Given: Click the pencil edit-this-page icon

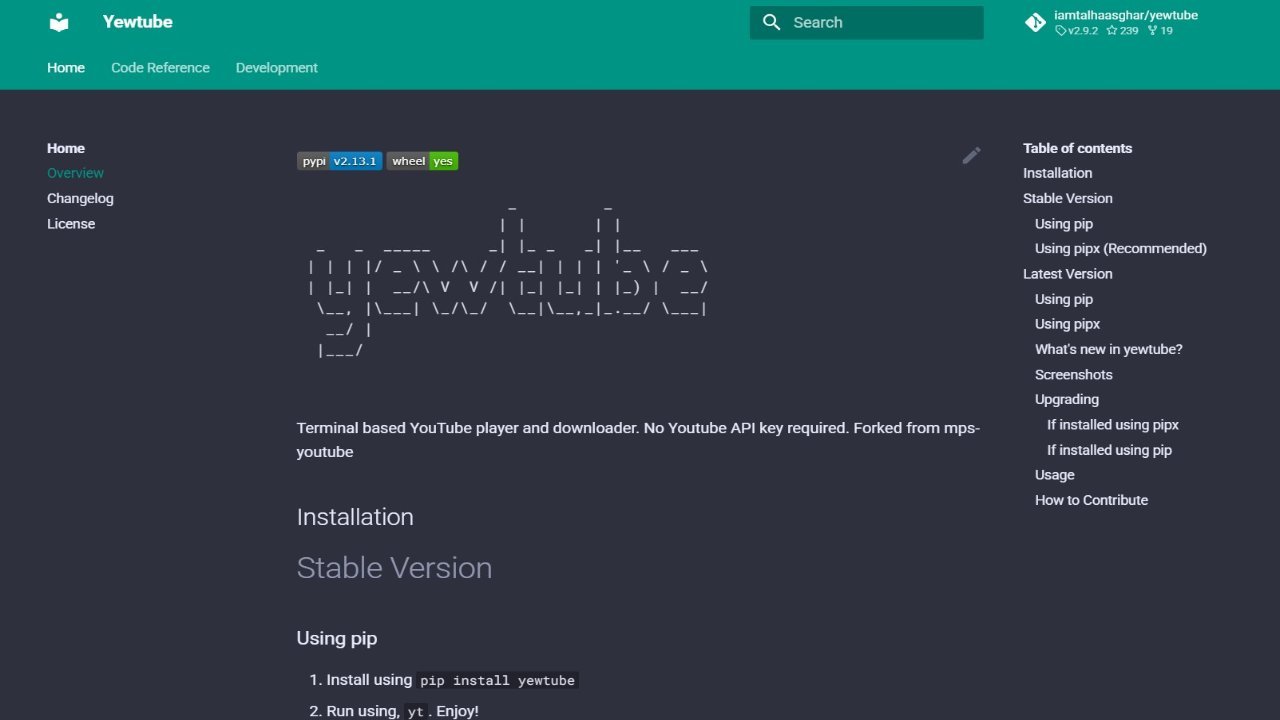Looking at the screenshot, I should pyautogui.click(x=971, y=155).
